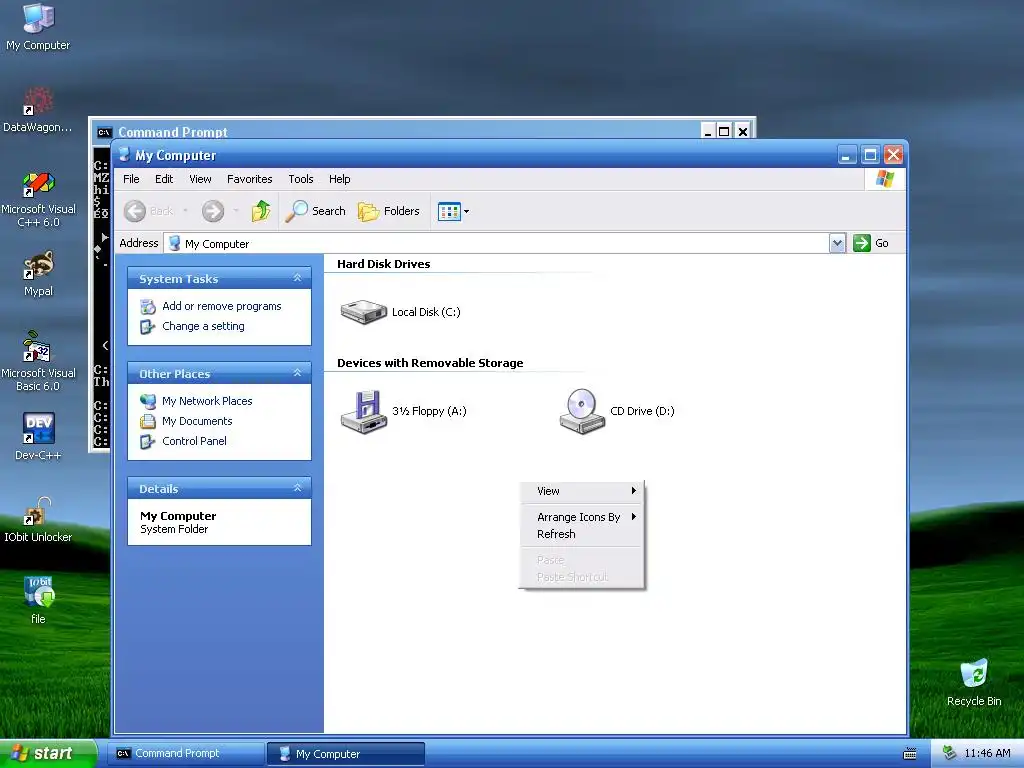Switch to Command Prompt taskbar button

click(188, 754)
